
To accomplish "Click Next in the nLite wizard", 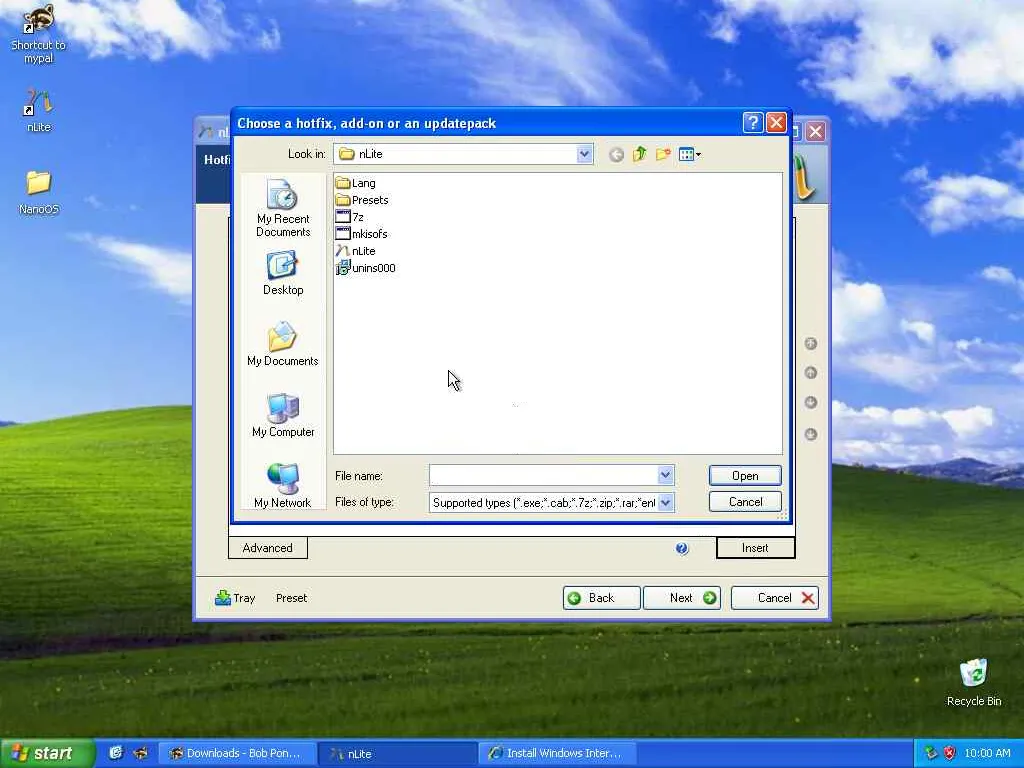I will (x=682, y=598).
